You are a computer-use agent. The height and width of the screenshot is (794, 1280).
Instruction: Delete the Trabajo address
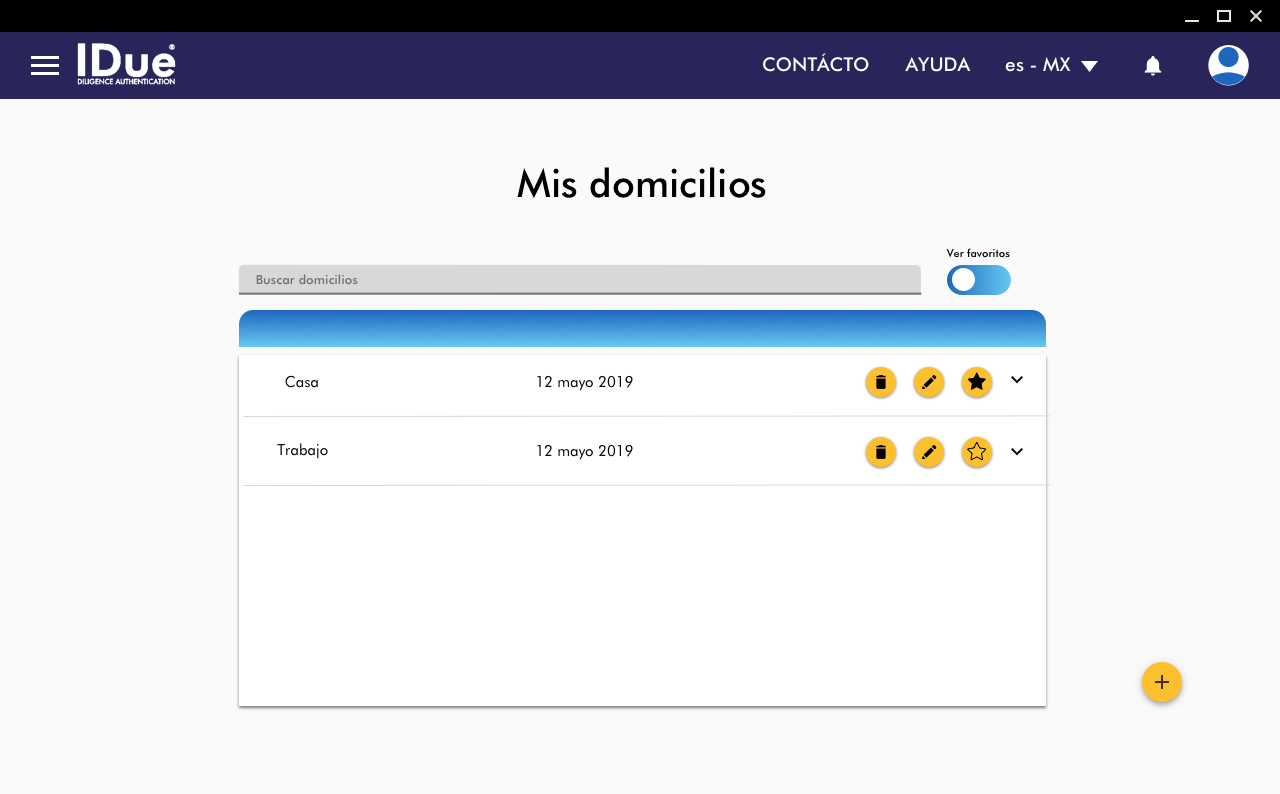(x=881, y=452)
